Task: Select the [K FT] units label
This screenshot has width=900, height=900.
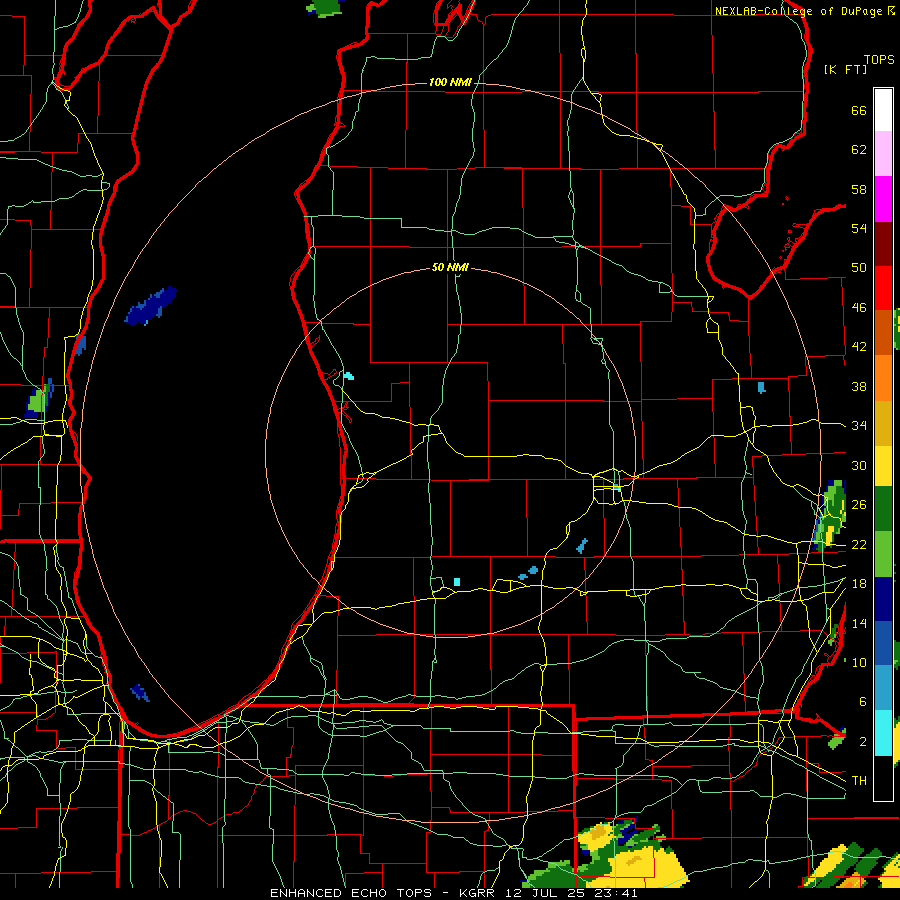Action: tap(845, 69)
